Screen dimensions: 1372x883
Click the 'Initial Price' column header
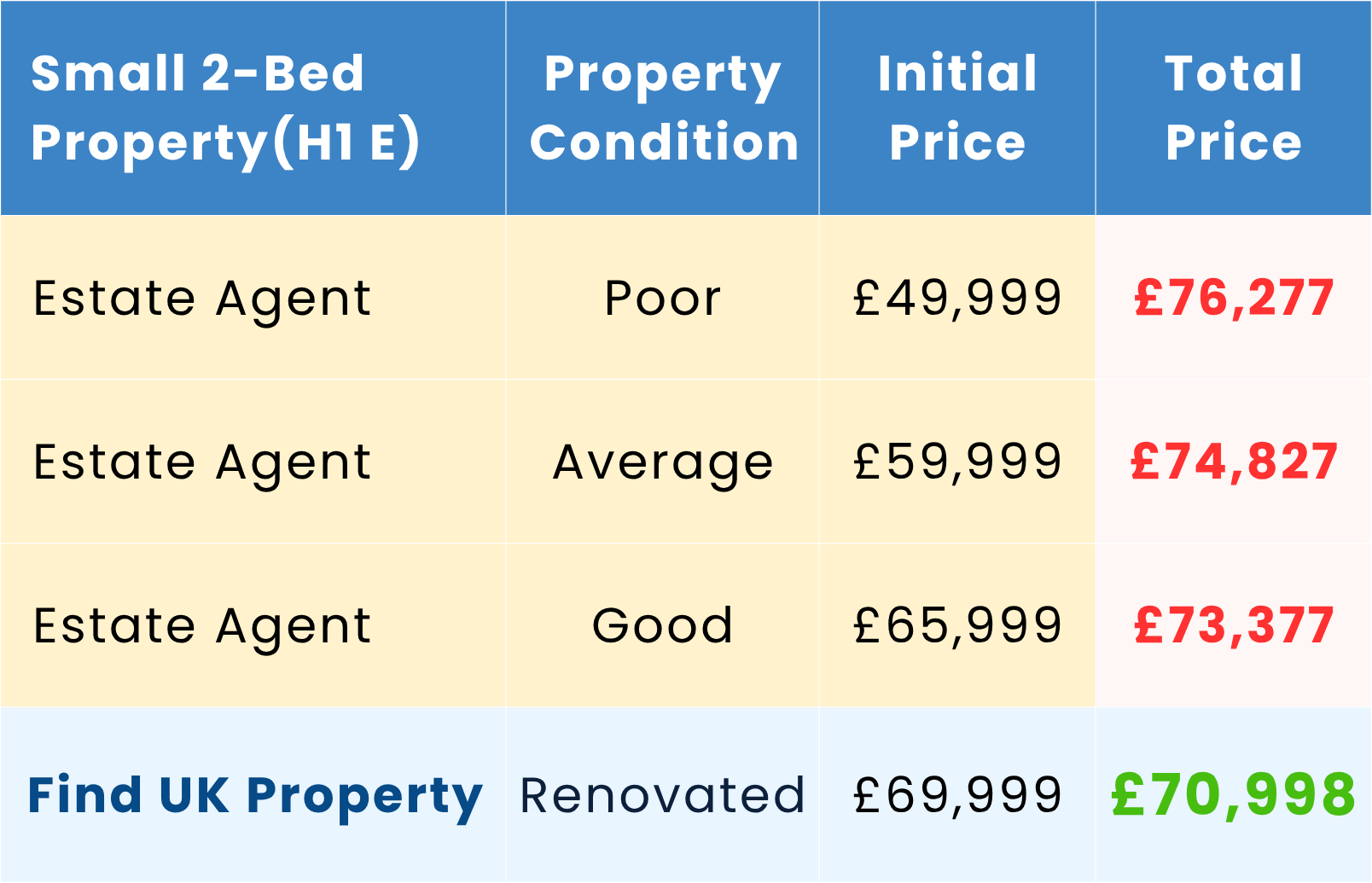957,107
